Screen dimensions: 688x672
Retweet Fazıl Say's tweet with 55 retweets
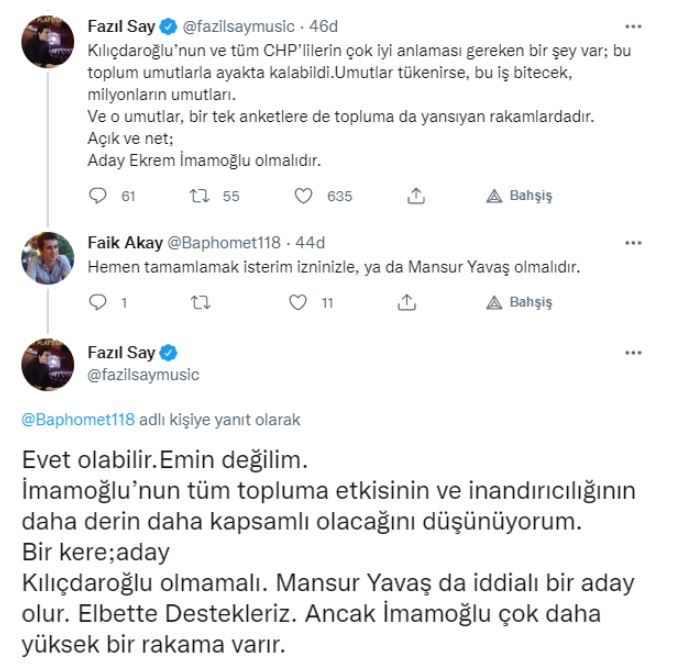(x=200, y=196)
